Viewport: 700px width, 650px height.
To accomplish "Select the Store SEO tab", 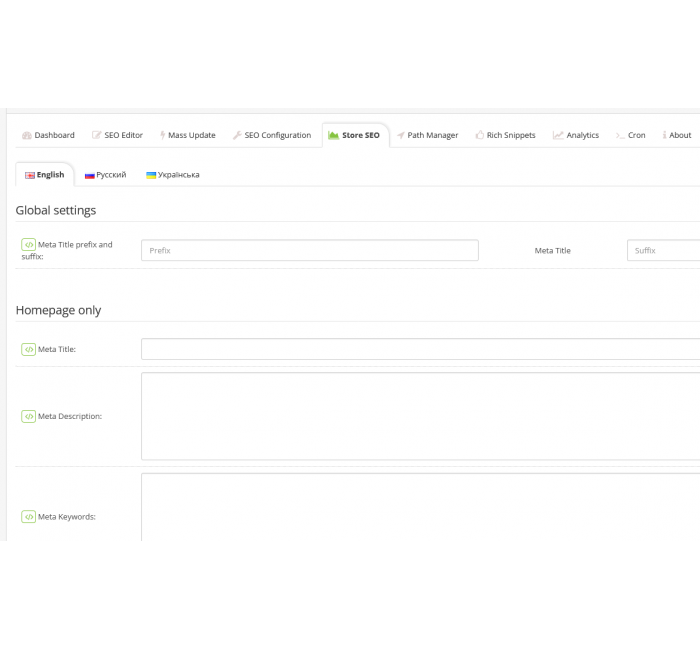I will click(354, 135).
